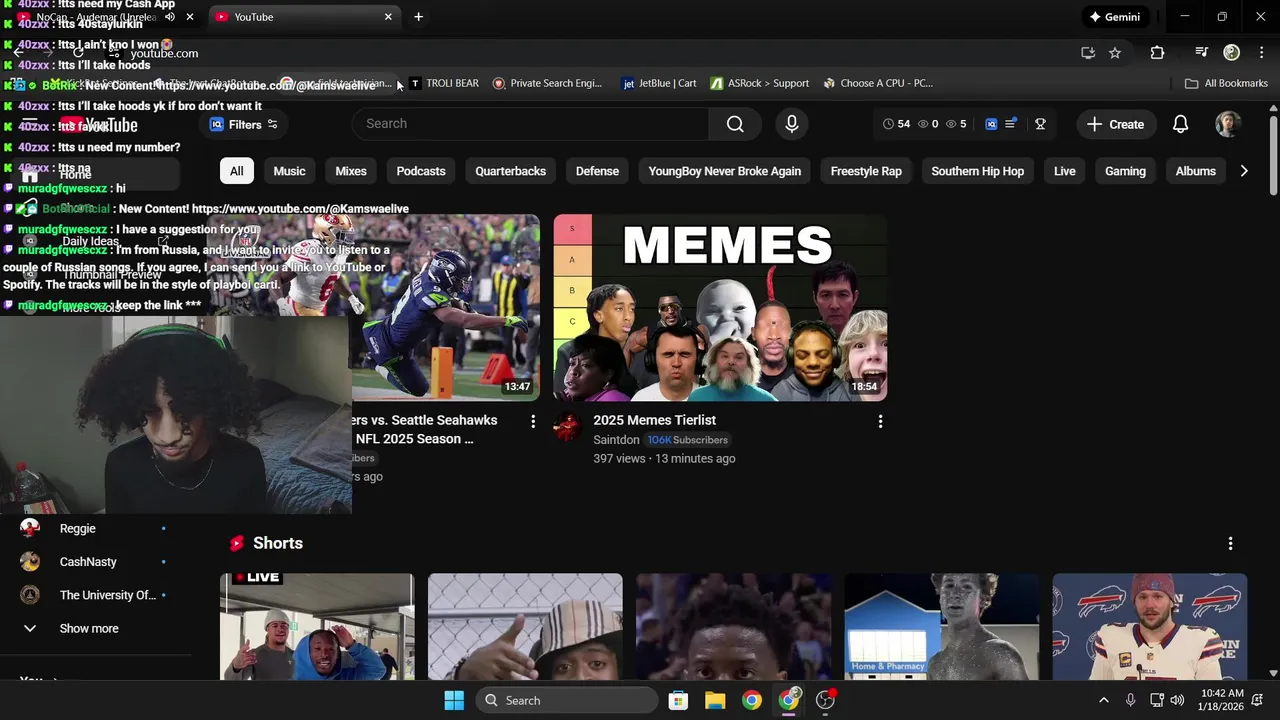Open the media controls icon in Chrome toolbar
Screen dimensions: 1280x720
(1202, 53)
